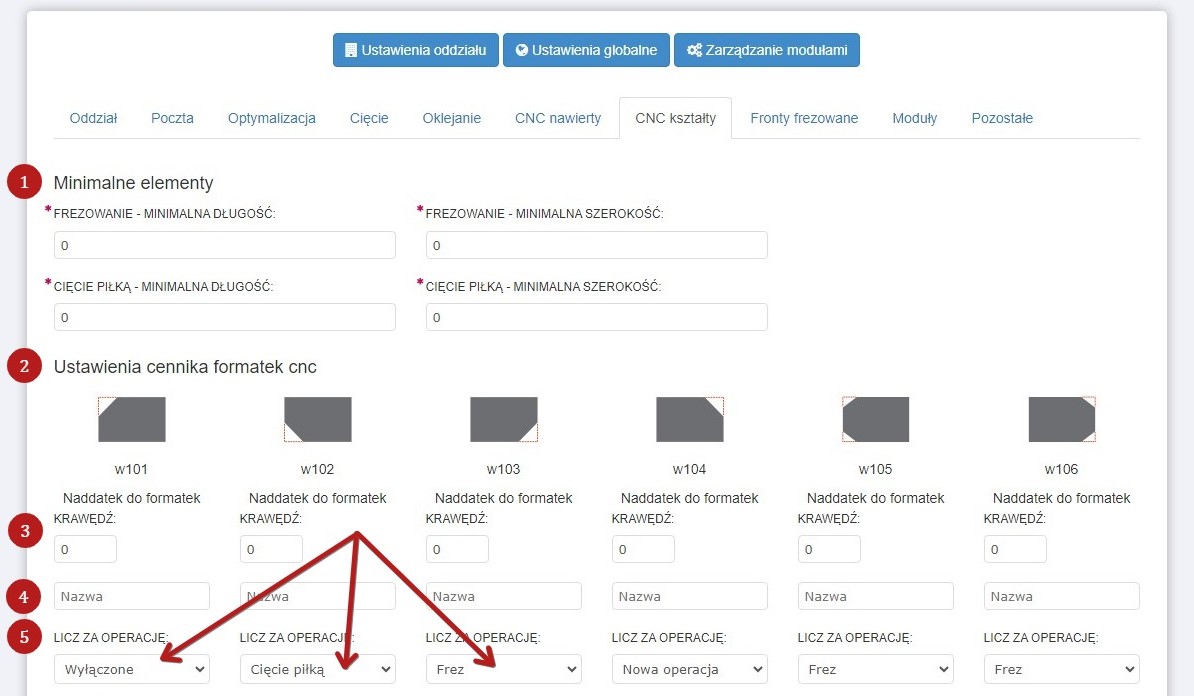
Task: Focus the w103 Nazwa text field
Action: (504, 596)
